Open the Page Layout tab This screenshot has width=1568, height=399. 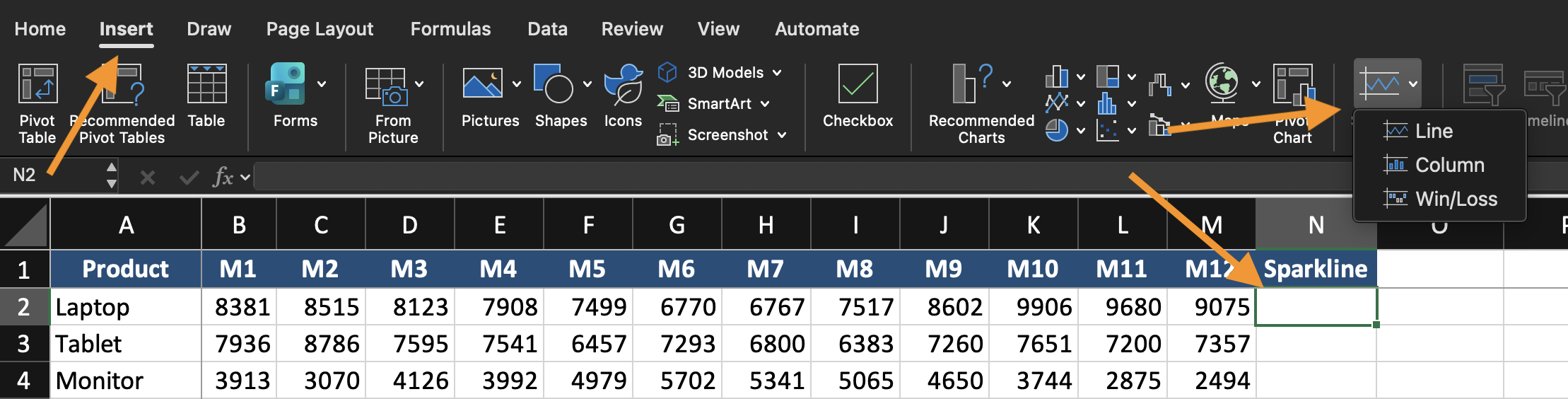[320, 29]
